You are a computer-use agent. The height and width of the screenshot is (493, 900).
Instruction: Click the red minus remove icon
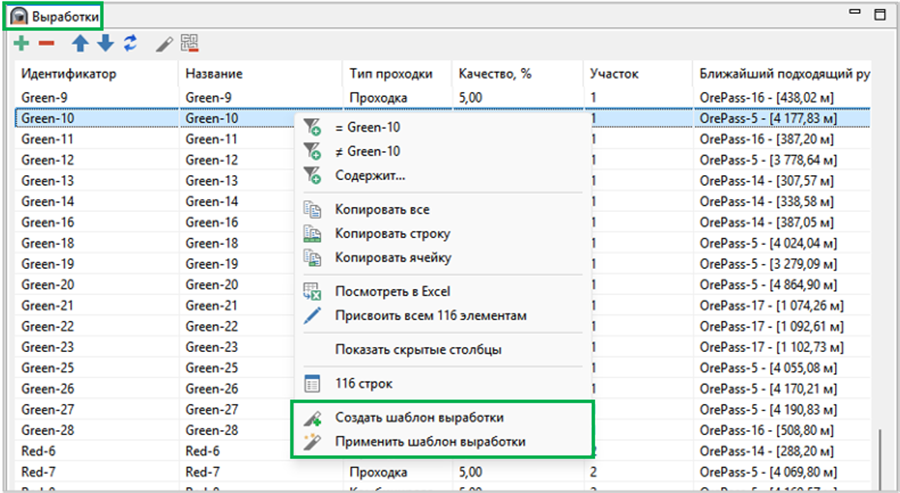coord(46,43)
